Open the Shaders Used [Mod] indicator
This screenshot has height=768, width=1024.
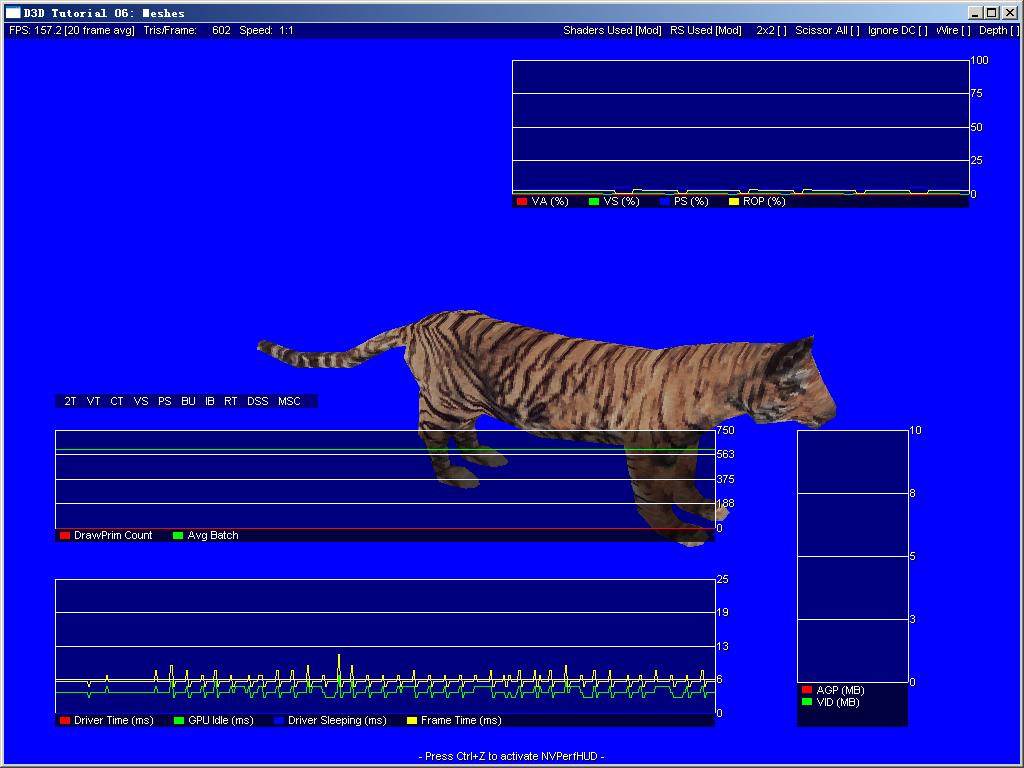coord(612,30)
